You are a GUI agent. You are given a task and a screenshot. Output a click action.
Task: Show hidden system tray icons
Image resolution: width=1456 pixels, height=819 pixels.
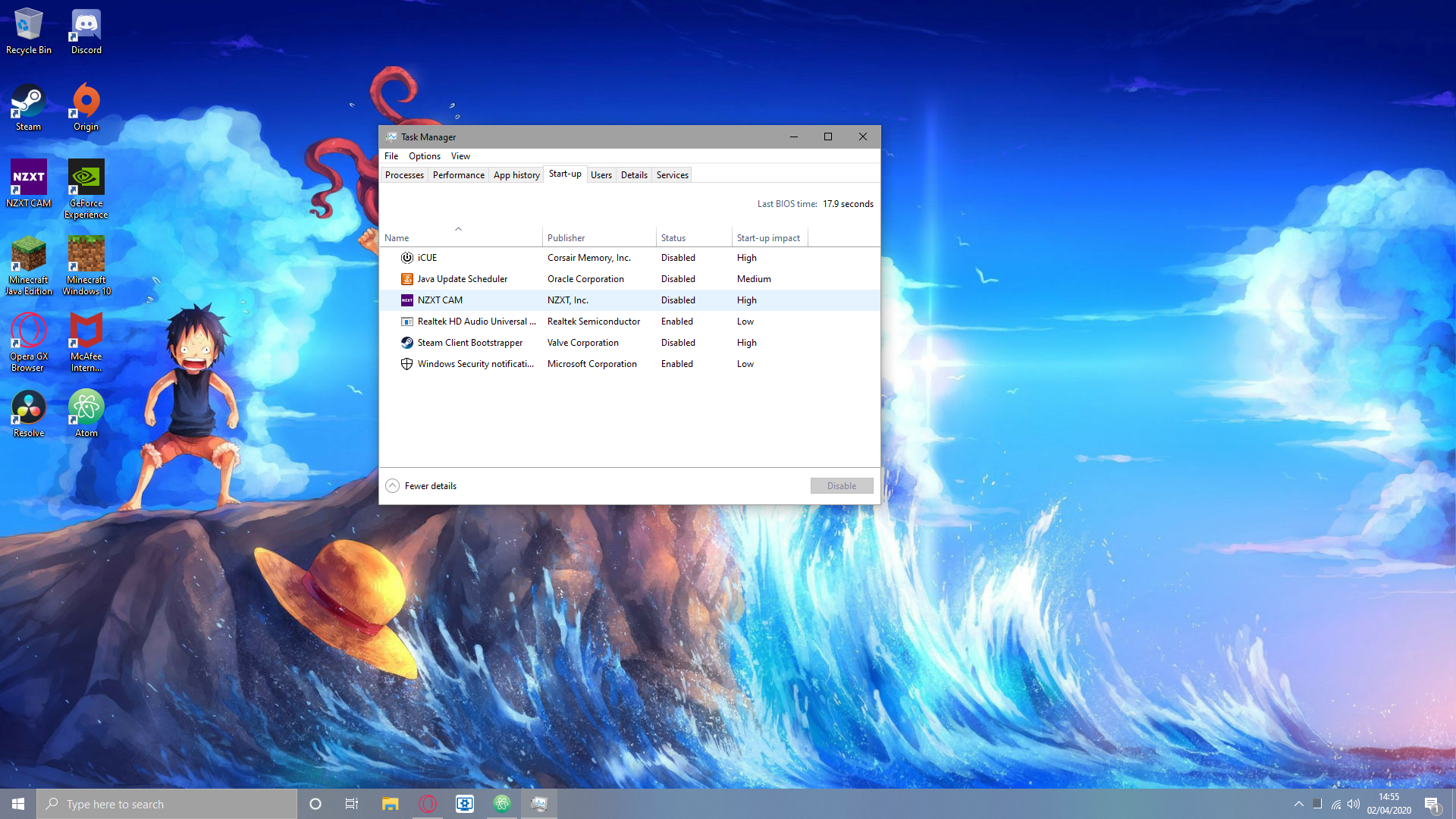pyautogui.click(x=1298, y=804)
